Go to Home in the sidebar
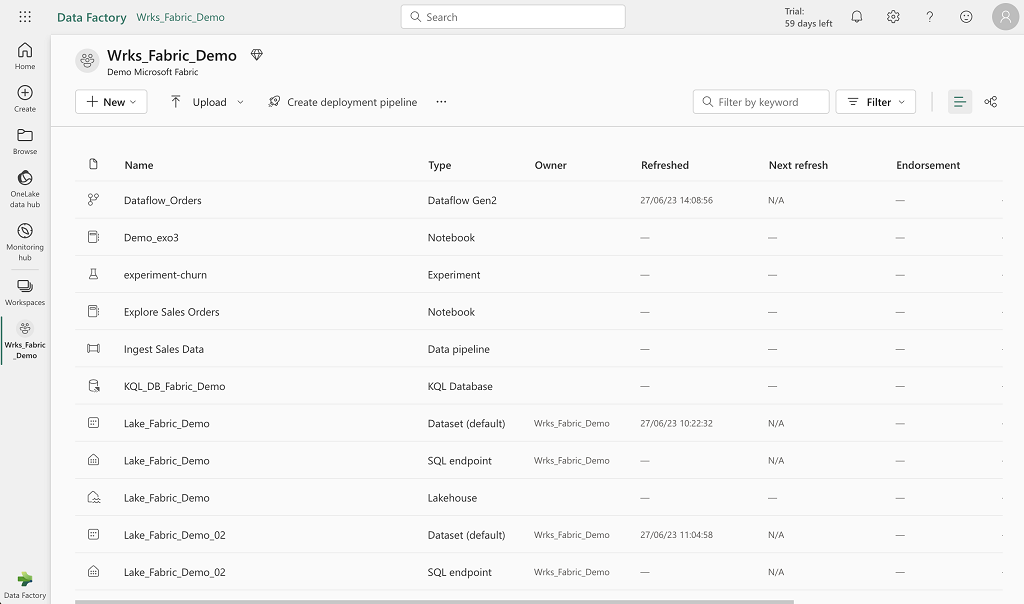This screenshot has width=1024, height=604. 25,56
